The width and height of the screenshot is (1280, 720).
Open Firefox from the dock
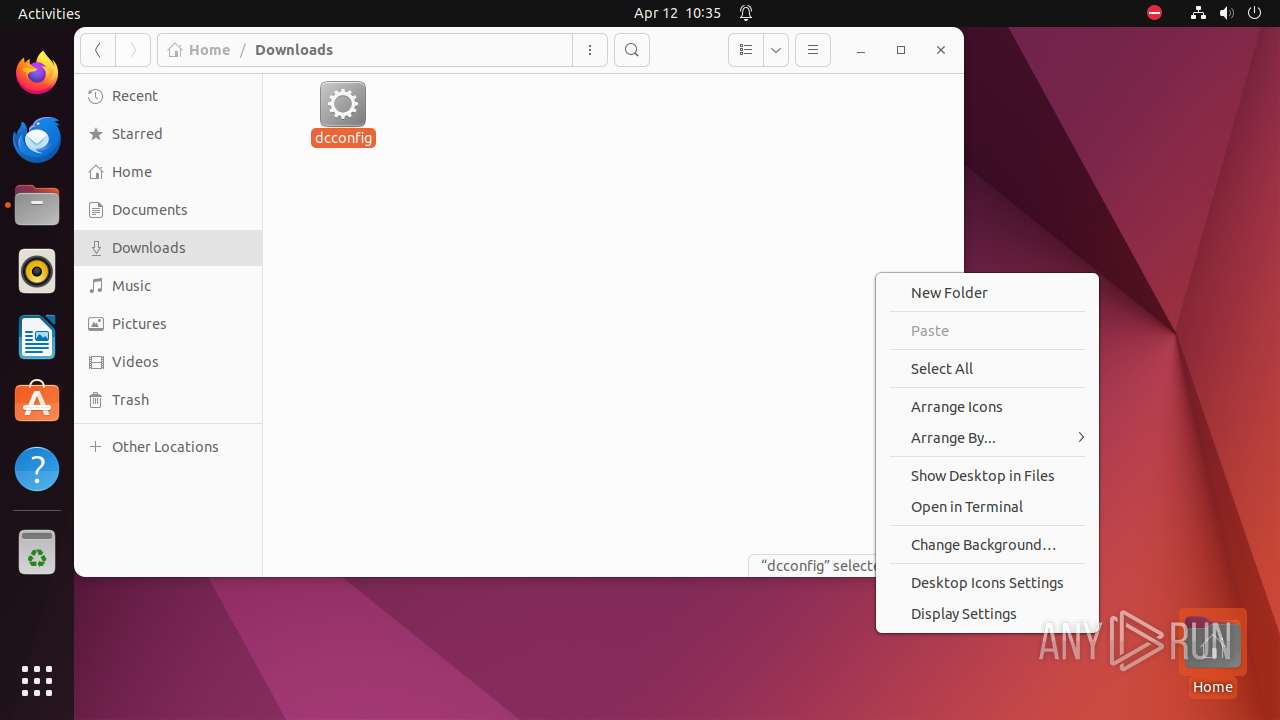click(37, 73)
